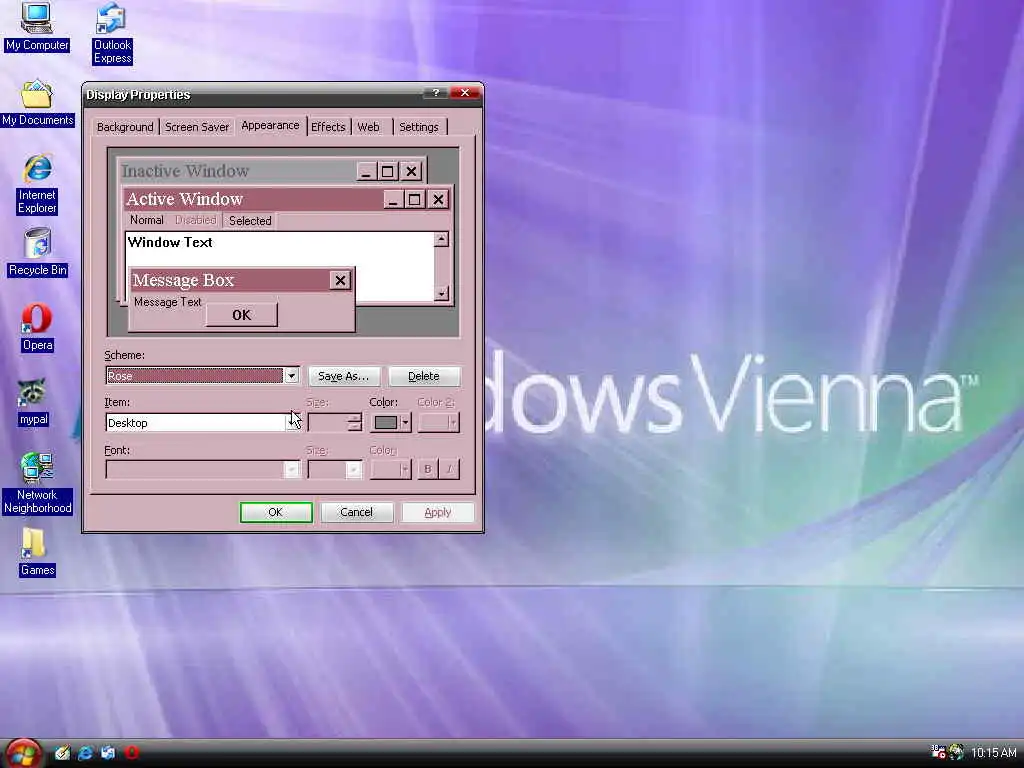Open the Games folder on the desktop
Image resolution: width=1024 pixels, height=768 pixels.
[x=37, y=552]
